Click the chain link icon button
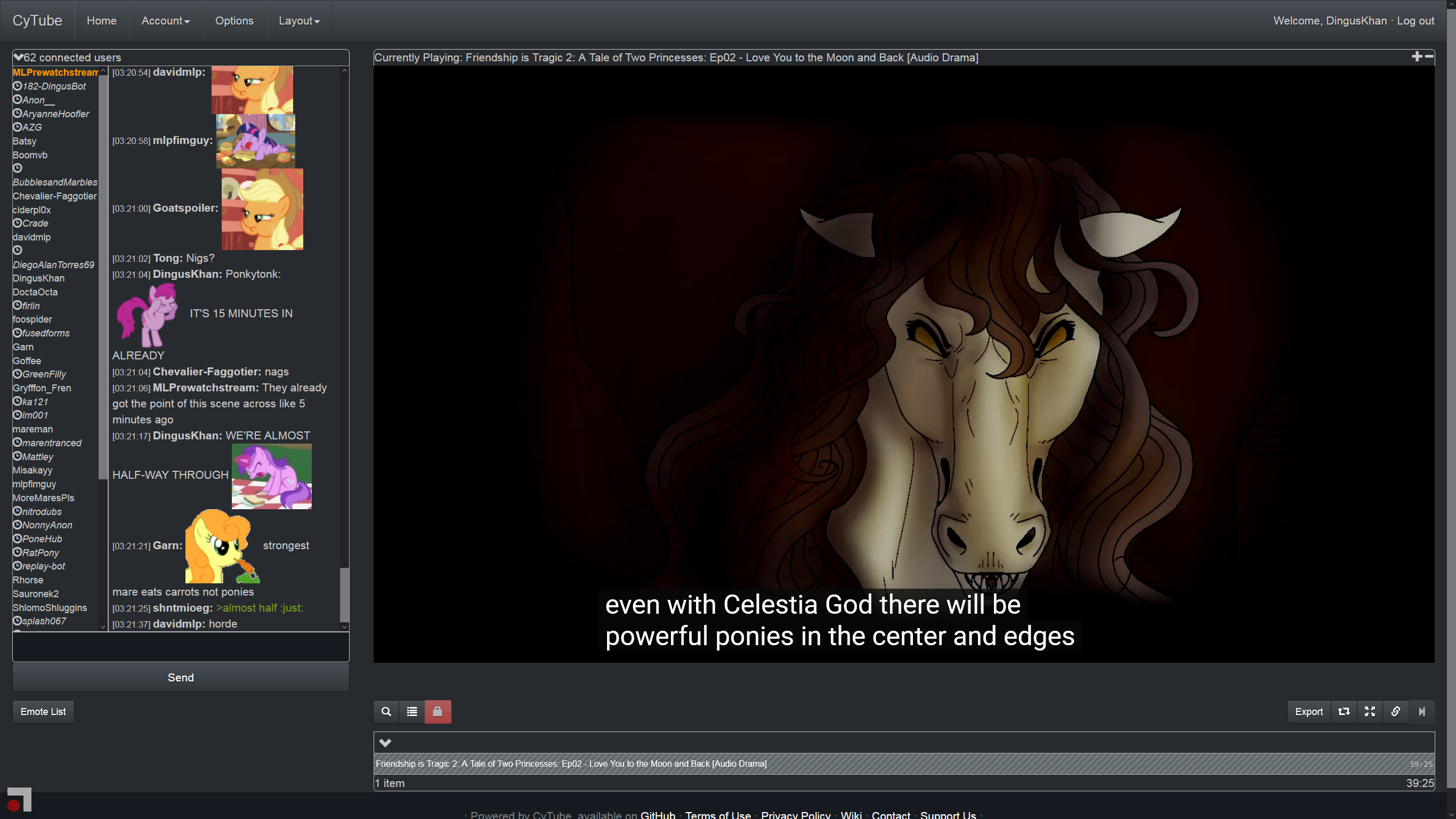The image size is (1456, 819). click(x=1396, y=711)
